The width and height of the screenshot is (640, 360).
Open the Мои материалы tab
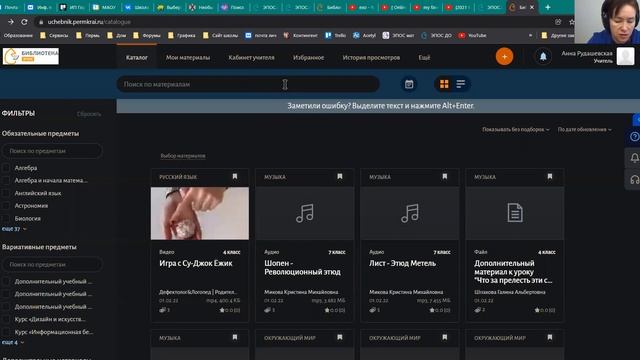point(188,58)
